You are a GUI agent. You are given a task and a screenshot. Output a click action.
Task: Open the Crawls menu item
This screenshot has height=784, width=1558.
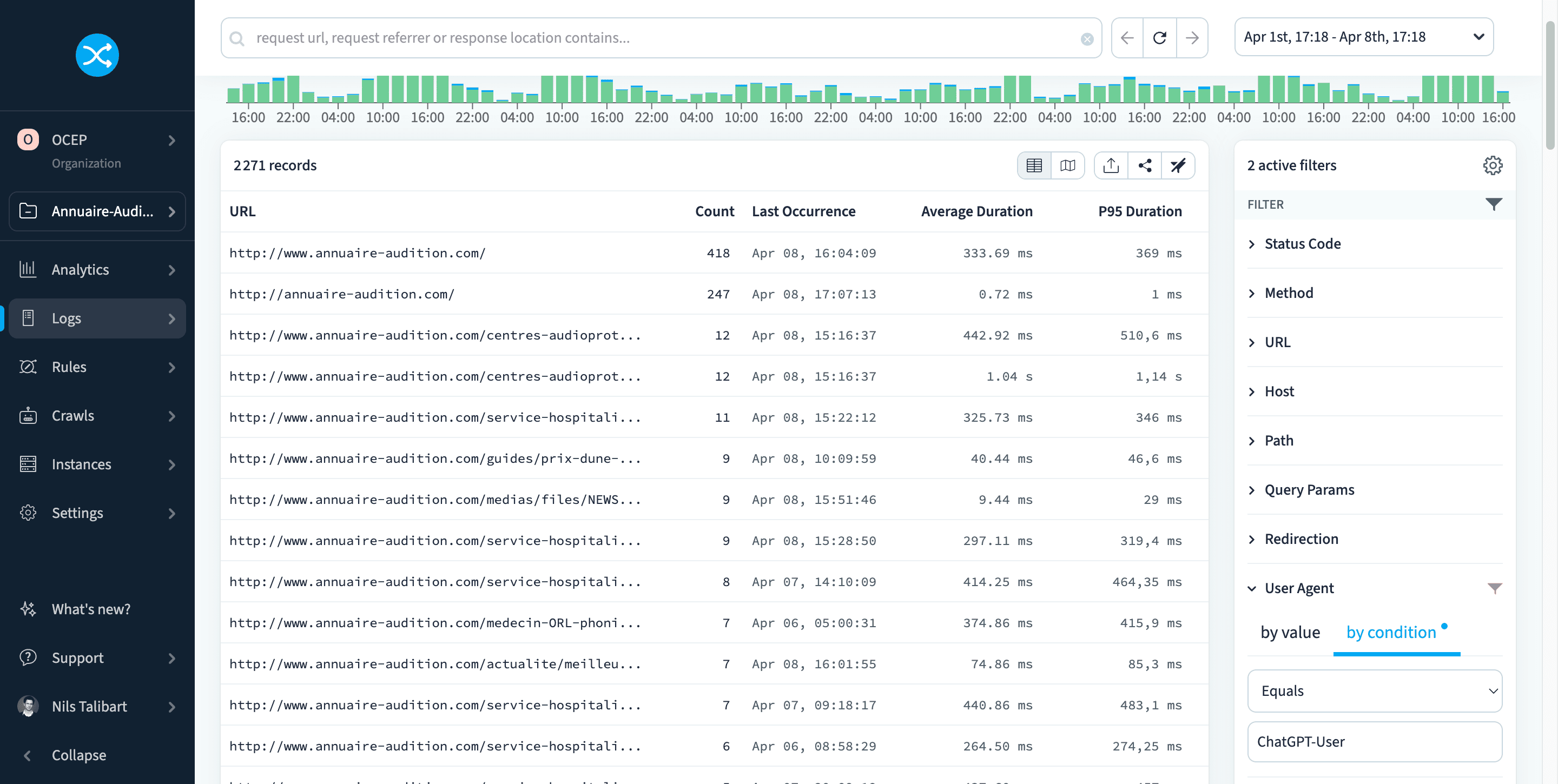(97, 416)
